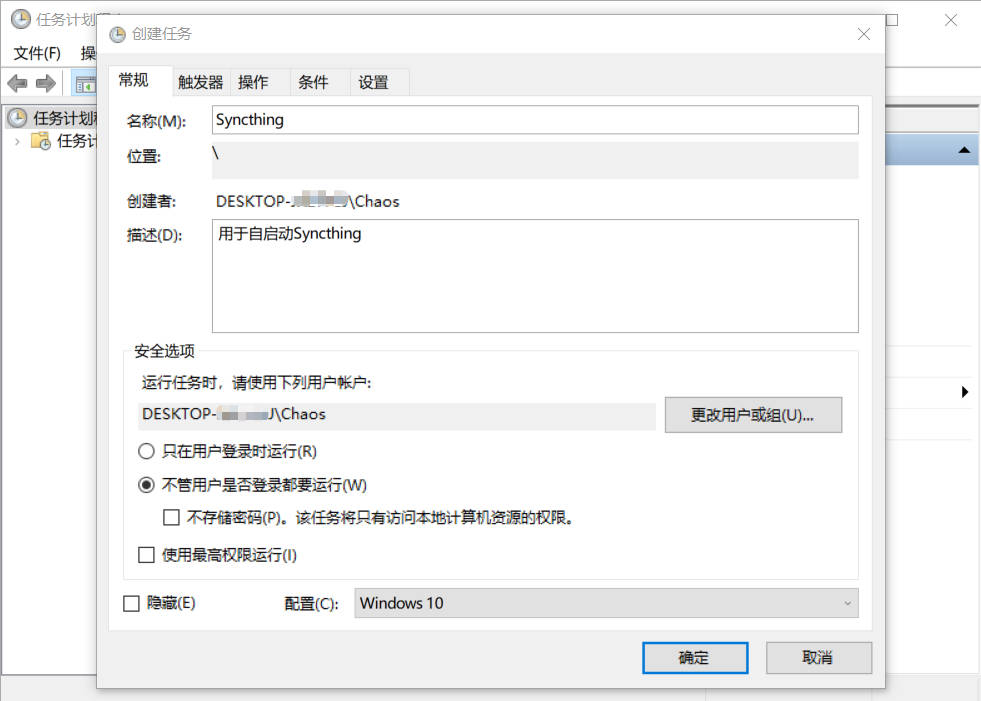Switch to the 触发器 tab
The width and height of the screenshot is (981, 701).
[x=200, y=82]
